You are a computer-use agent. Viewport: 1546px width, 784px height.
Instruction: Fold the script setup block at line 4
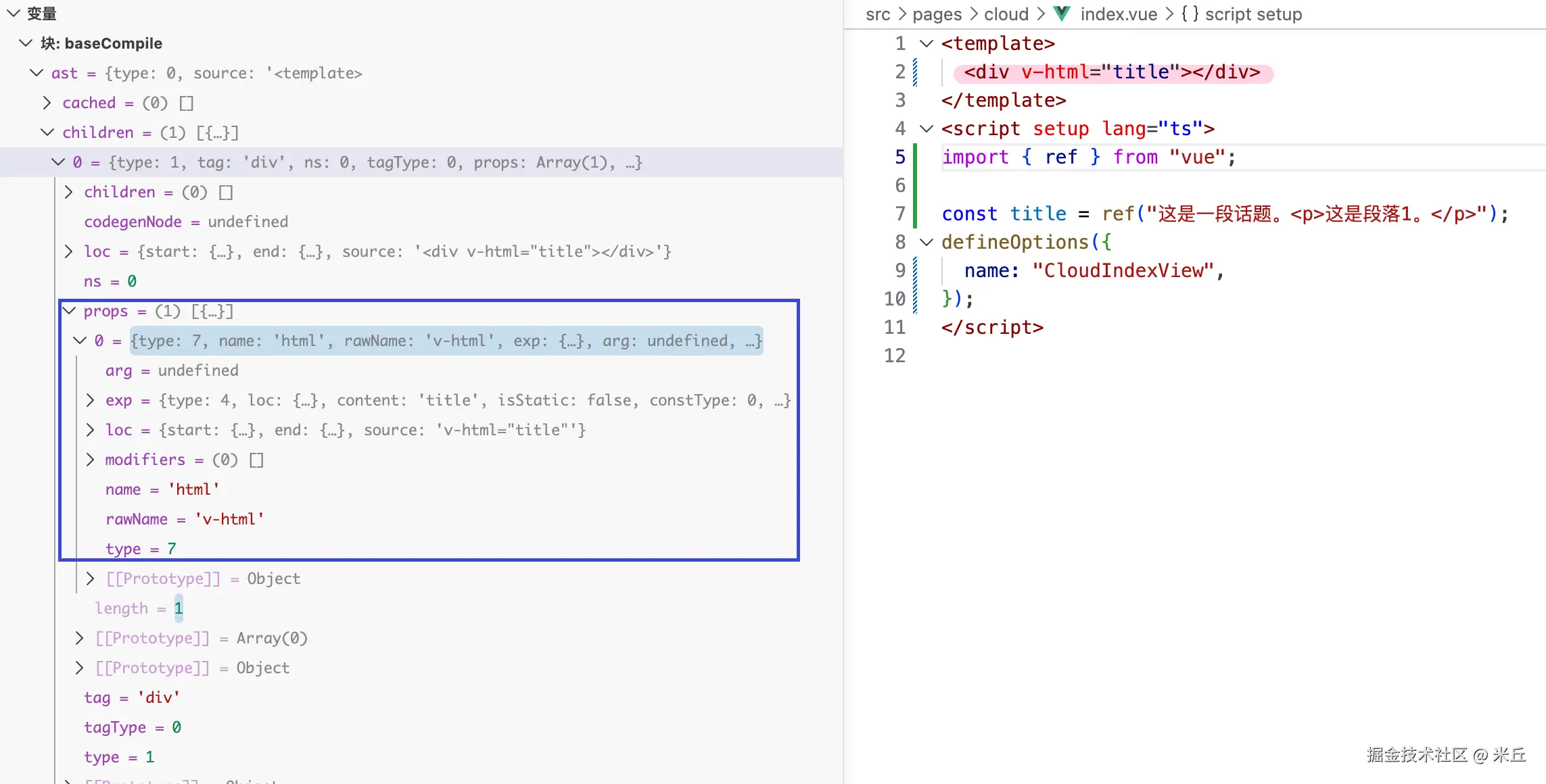pyautogui.click(x=927, y=128)
